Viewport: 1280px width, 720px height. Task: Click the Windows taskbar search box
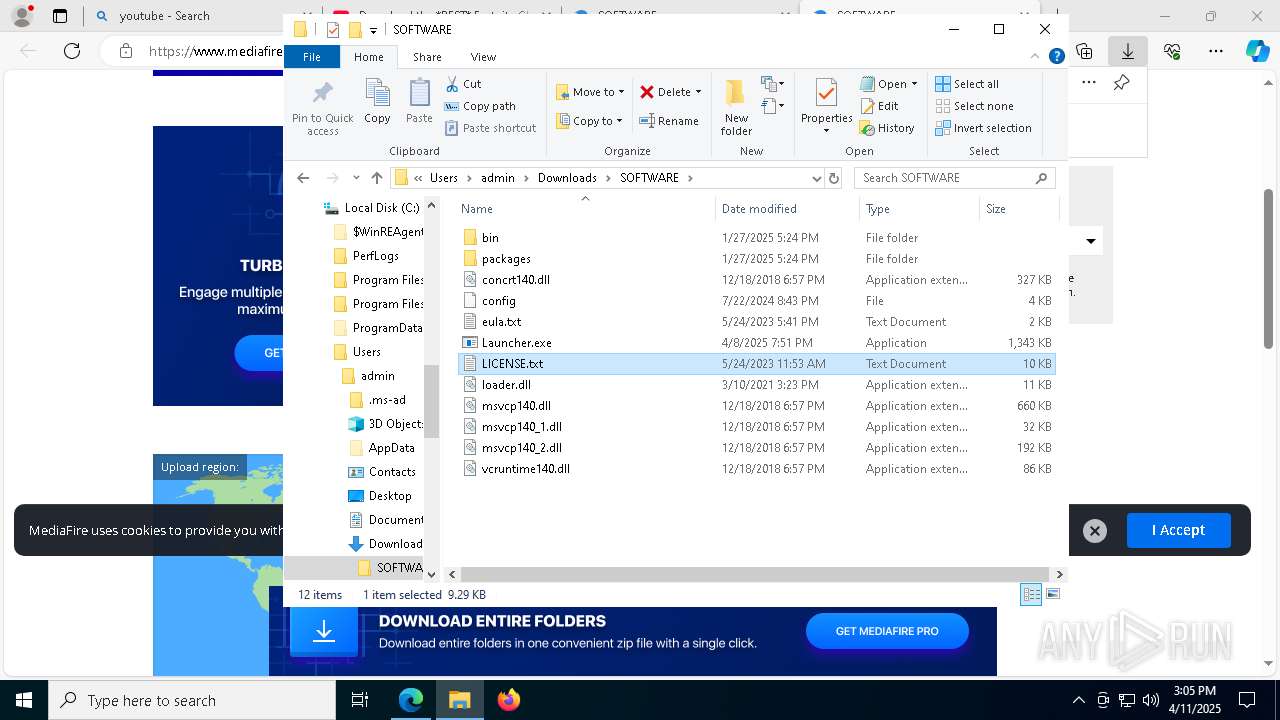[192, 700]
